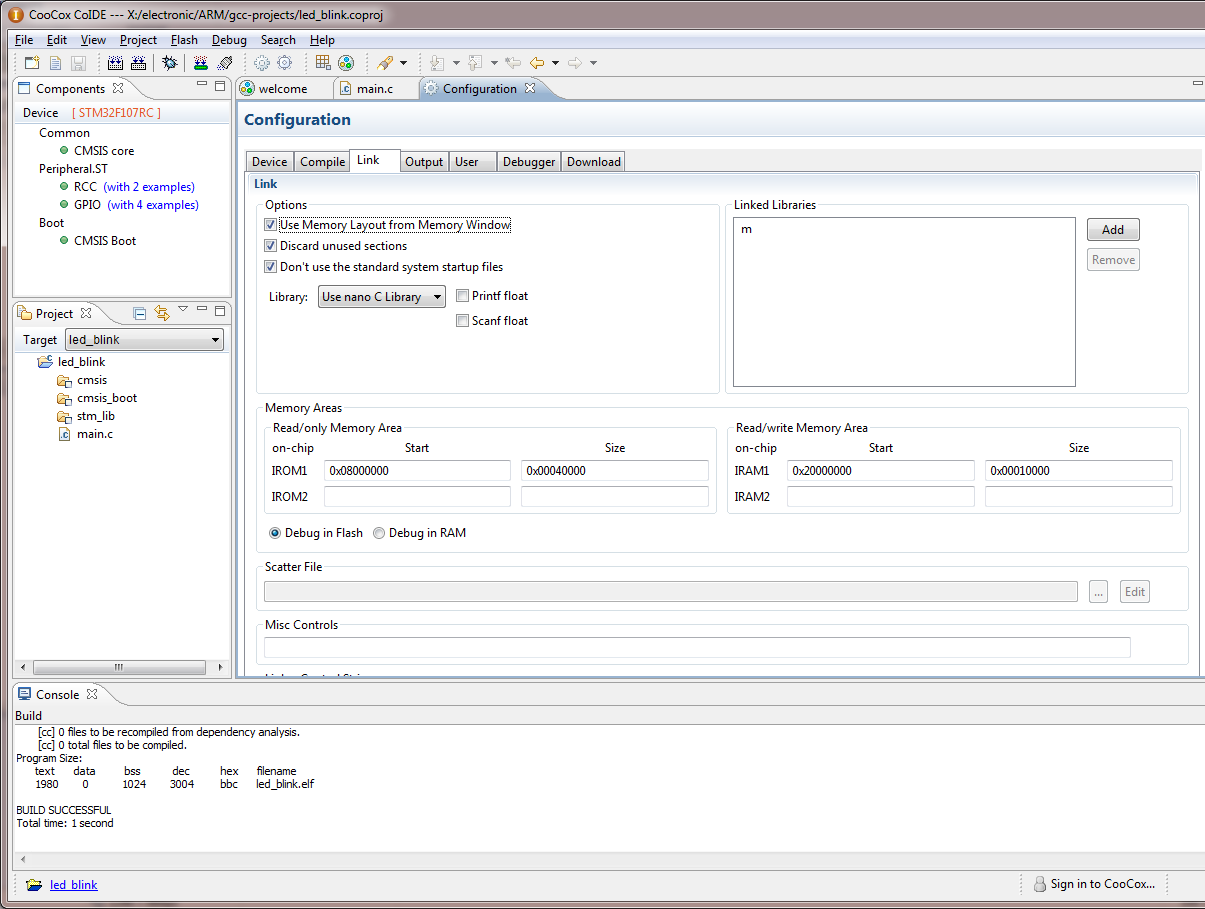The image size is (1205, 909).
Task: Click the first gear configuration toolbar icon
Action: click(262, 63)
